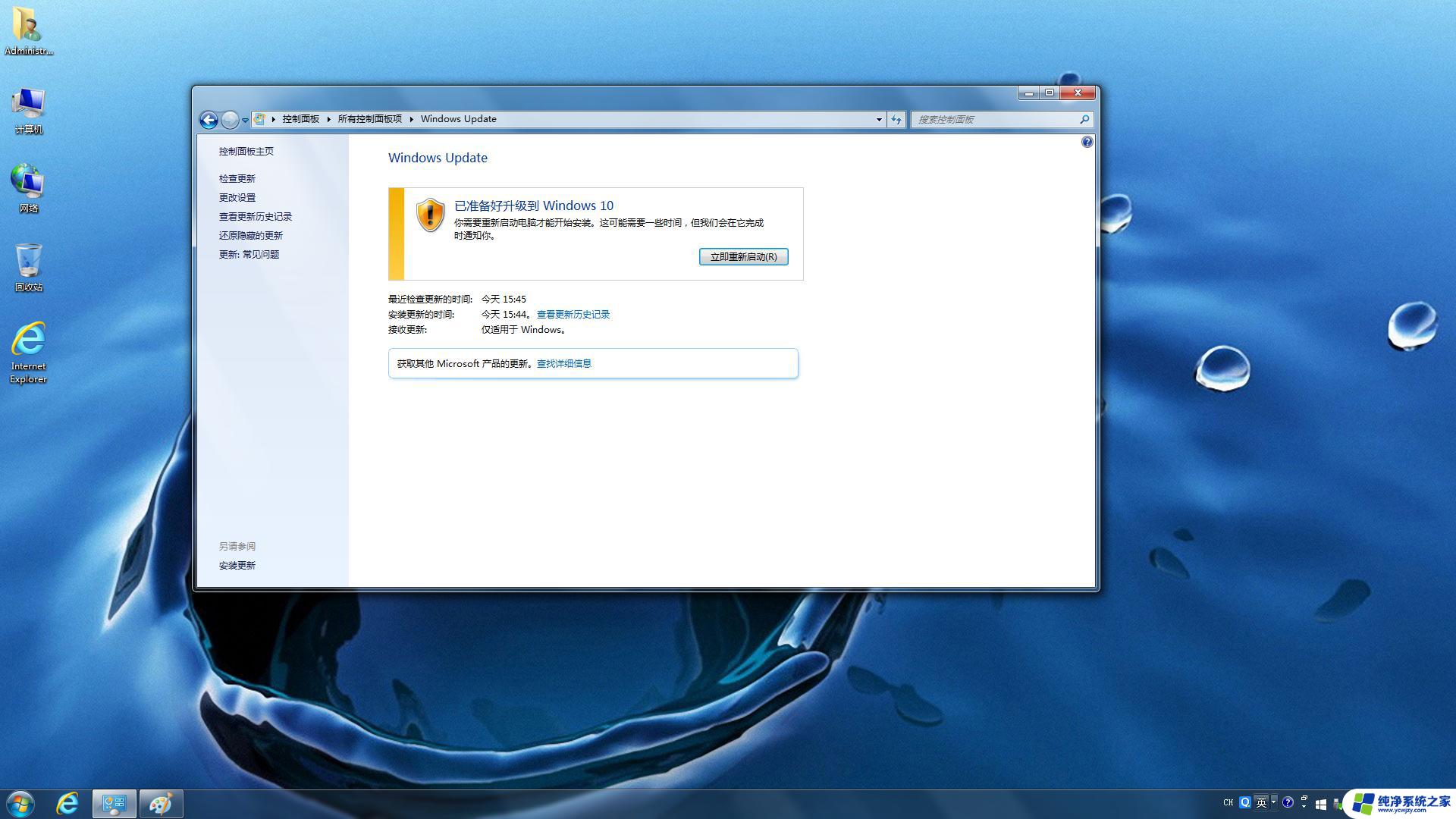This screenshot has width=1456, height=819.
Task: Select 所有控制面板项 in the breadcrumb
Action: [x=369, y=119]
